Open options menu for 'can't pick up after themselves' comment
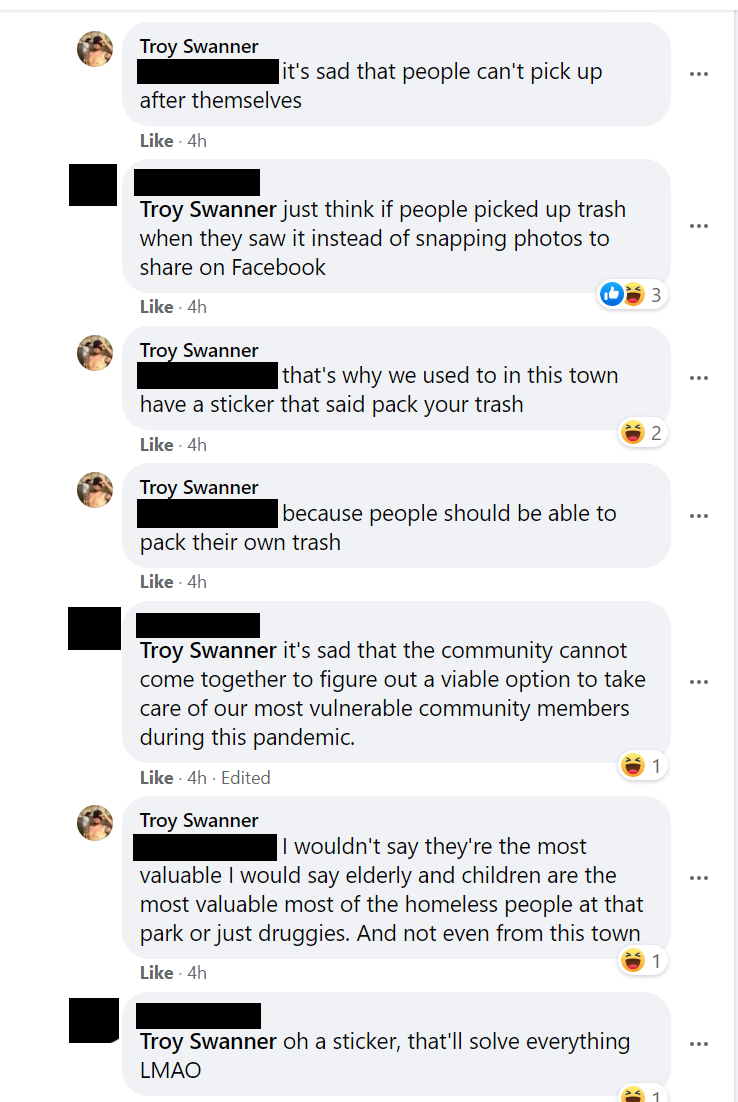 (x=699, y=74)
